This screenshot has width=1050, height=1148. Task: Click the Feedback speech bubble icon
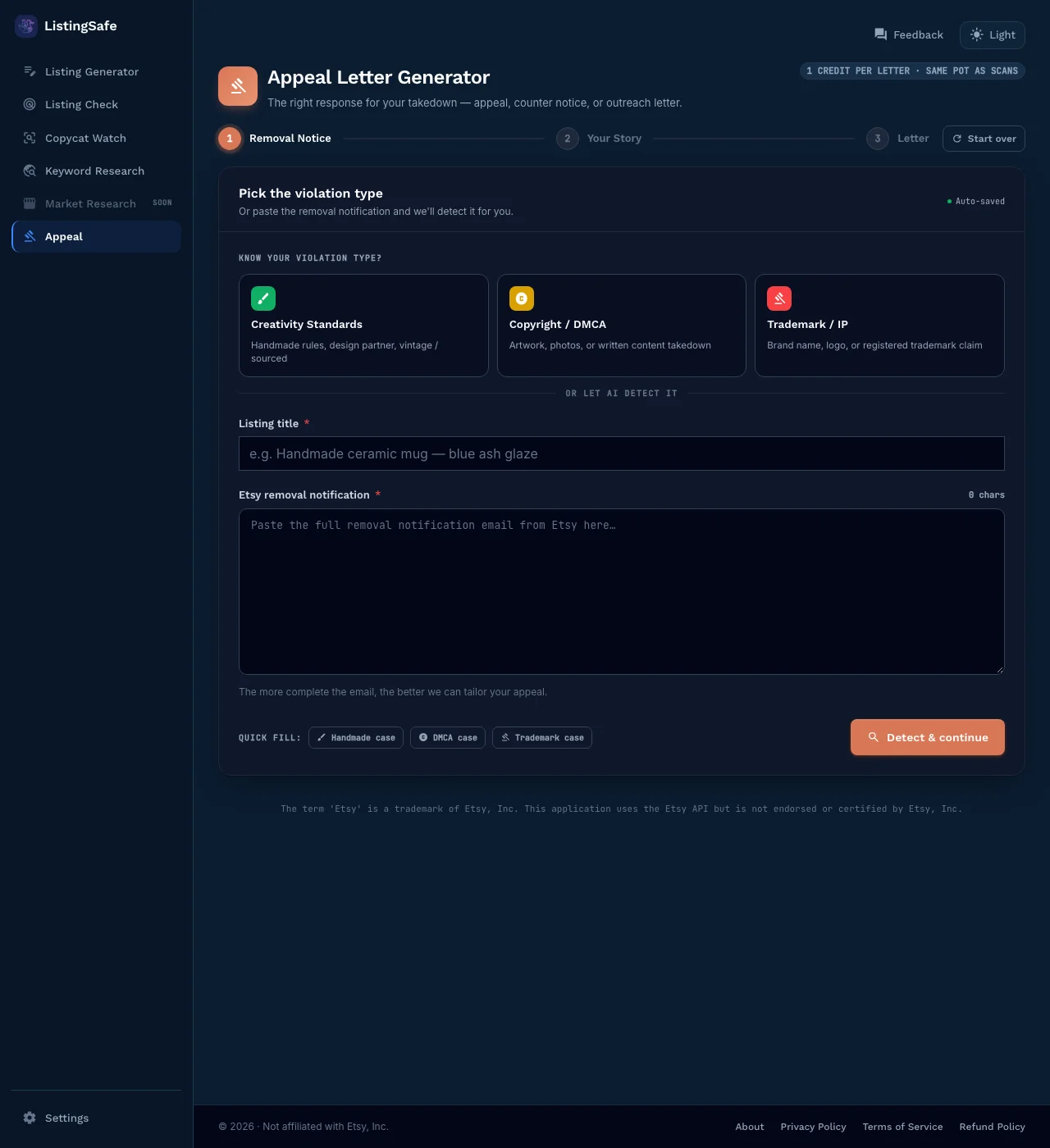(881, 34)
